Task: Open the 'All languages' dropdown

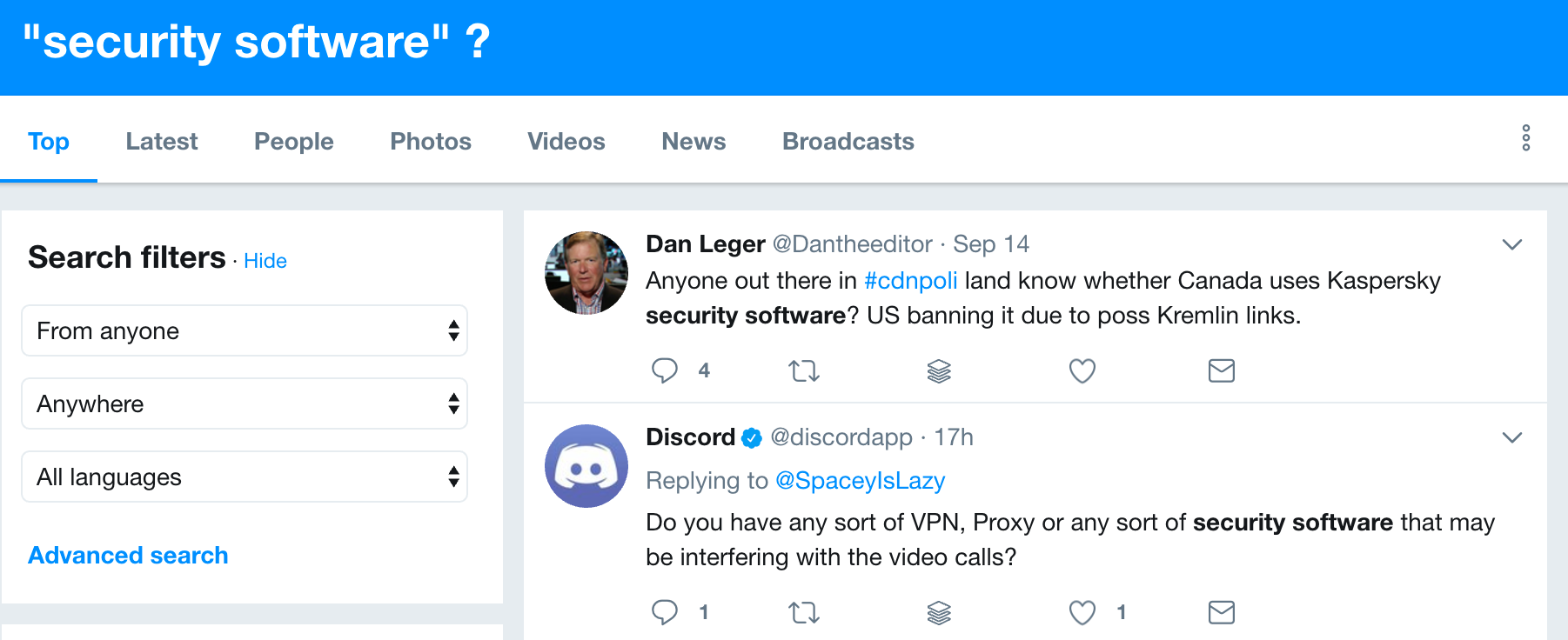Action: click(245, 477)
